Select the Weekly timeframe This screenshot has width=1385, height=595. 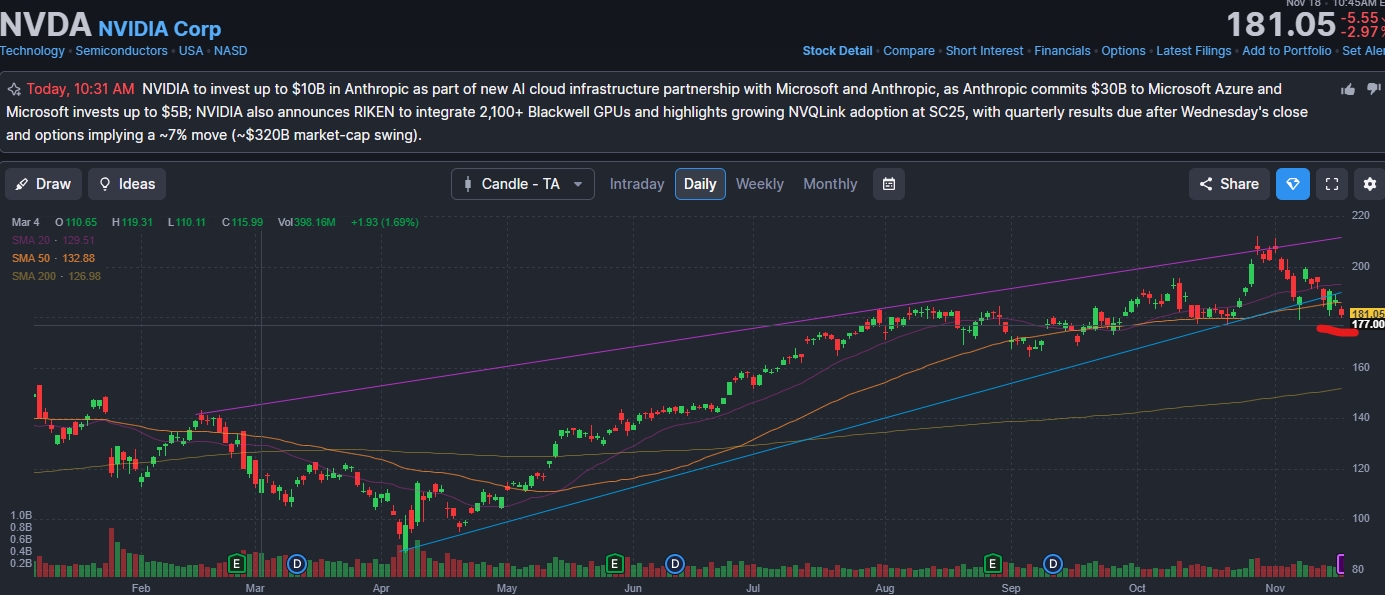point(759,184)
